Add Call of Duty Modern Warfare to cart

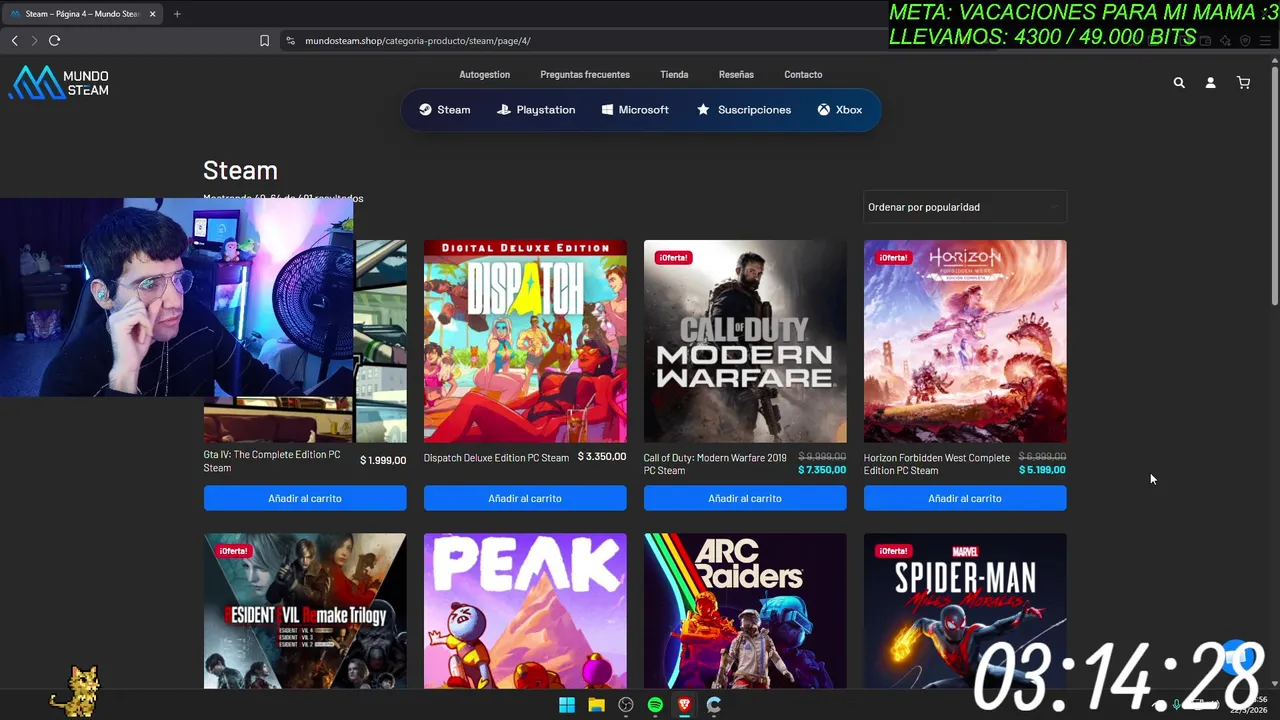(x=745, y=498)
